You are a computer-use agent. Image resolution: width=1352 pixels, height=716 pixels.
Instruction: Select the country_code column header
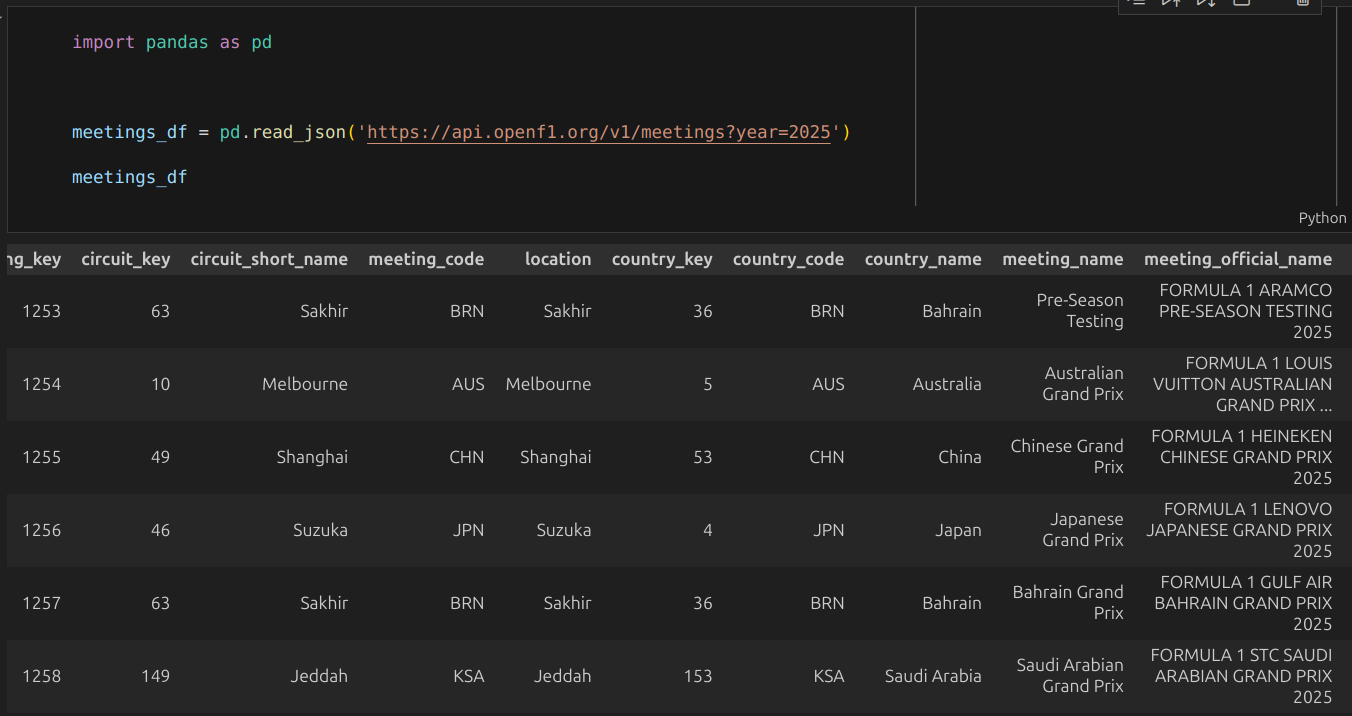[x=788, y=259]
